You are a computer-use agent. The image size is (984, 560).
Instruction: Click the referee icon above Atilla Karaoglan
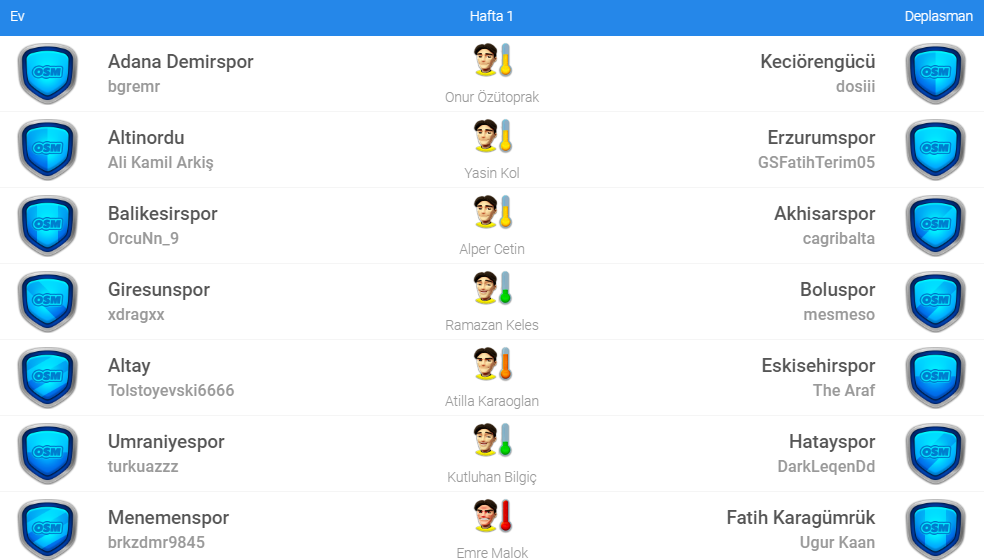(x=492, y=365)
